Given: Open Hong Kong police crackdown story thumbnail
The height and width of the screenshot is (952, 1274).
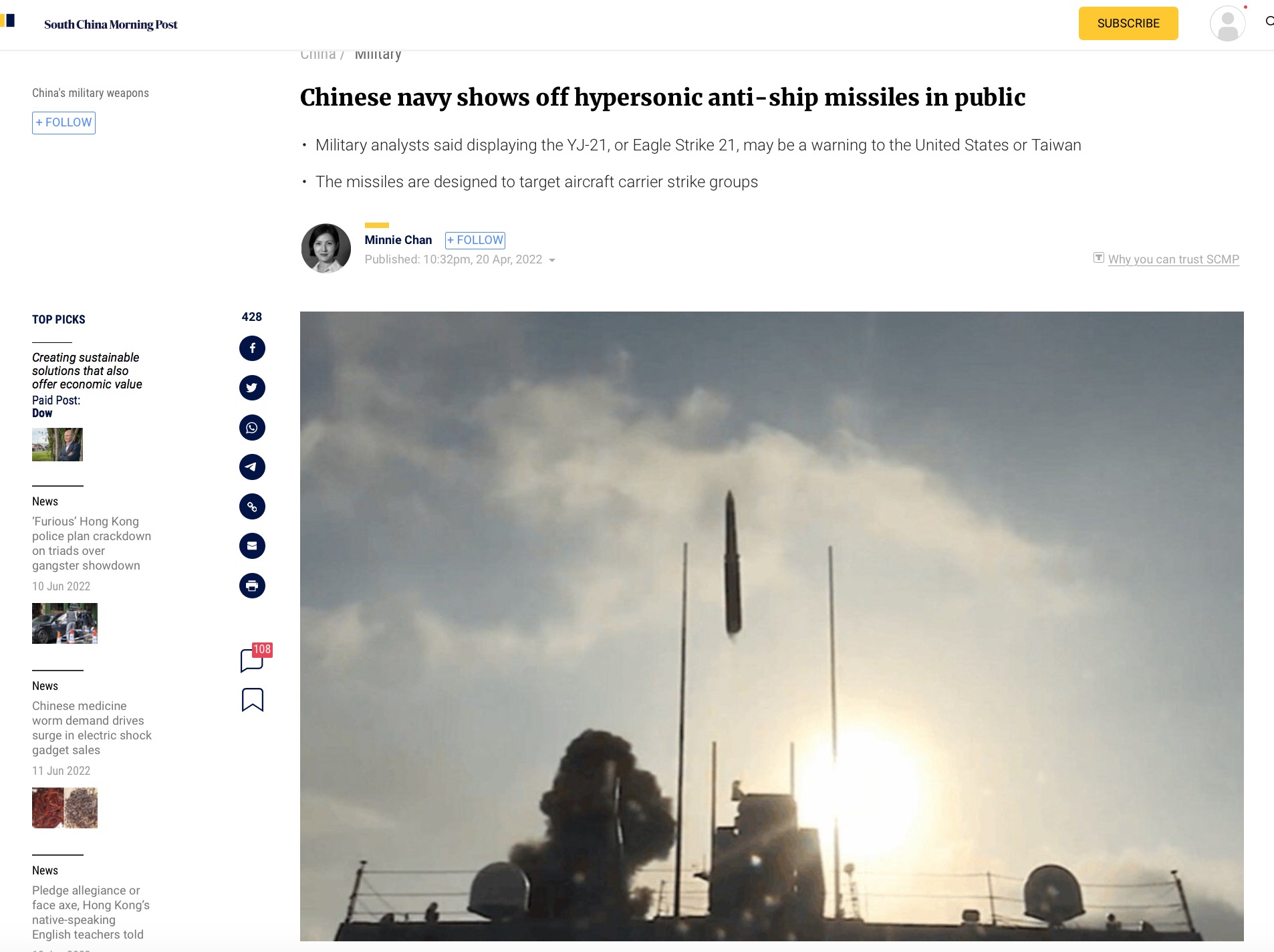Looking at the screenshot, I should (65, 623).
